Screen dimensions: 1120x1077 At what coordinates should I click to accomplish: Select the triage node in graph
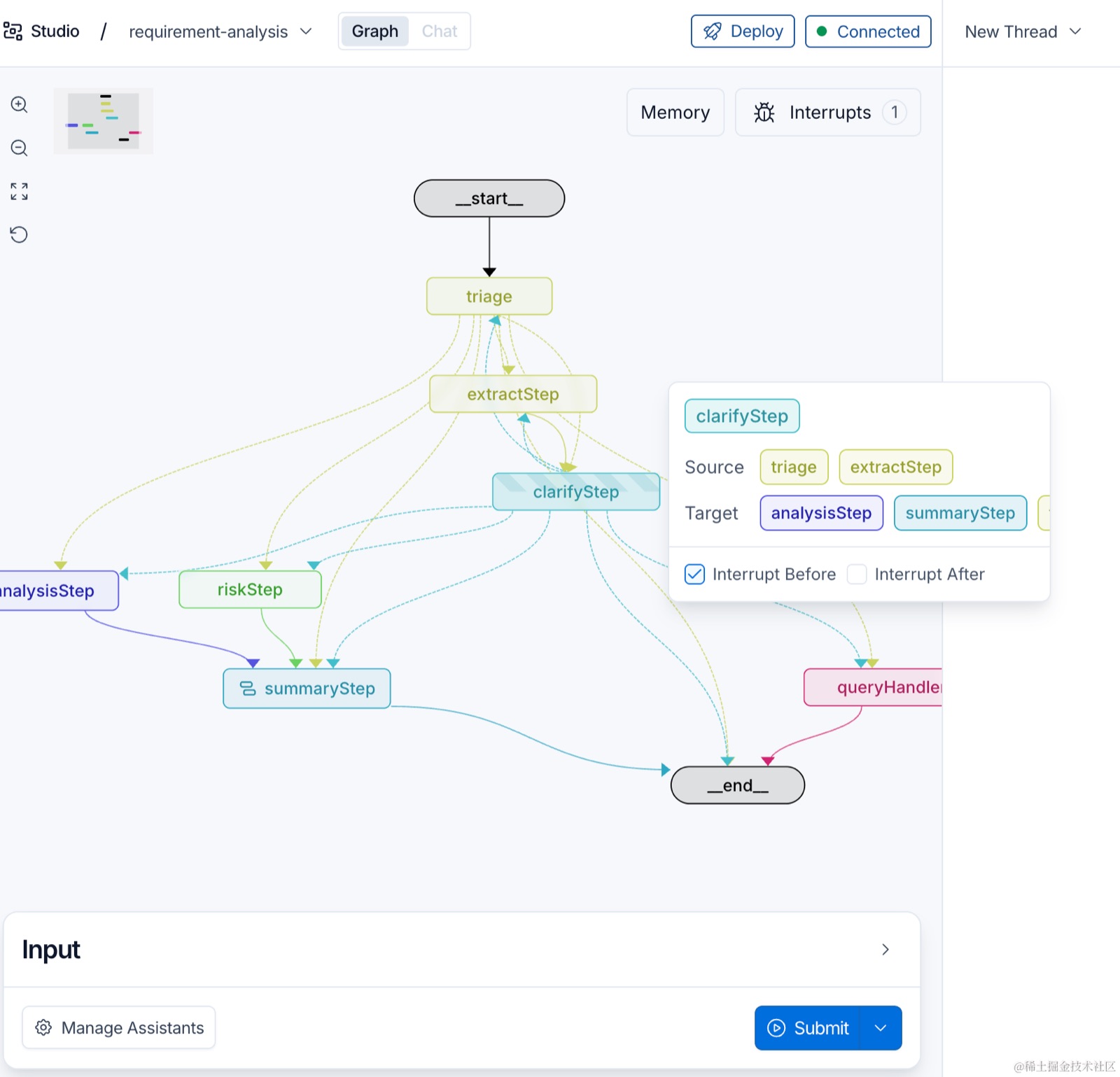[489, 297]
